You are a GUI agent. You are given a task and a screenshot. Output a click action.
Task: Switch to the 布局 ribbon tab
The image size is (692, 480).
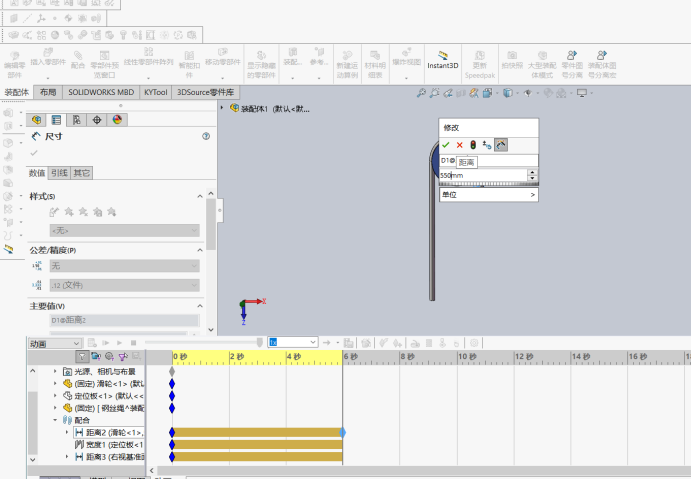[48, 92]
